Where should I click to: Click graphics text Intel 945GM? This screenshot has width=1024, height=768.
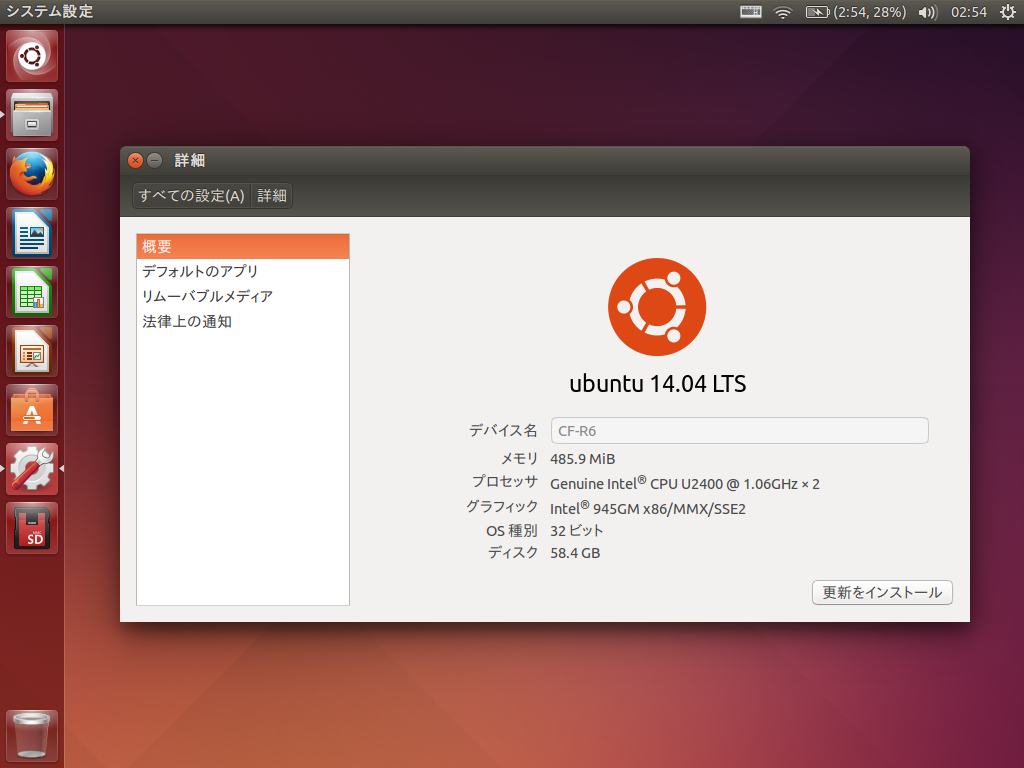coord(648,508)
